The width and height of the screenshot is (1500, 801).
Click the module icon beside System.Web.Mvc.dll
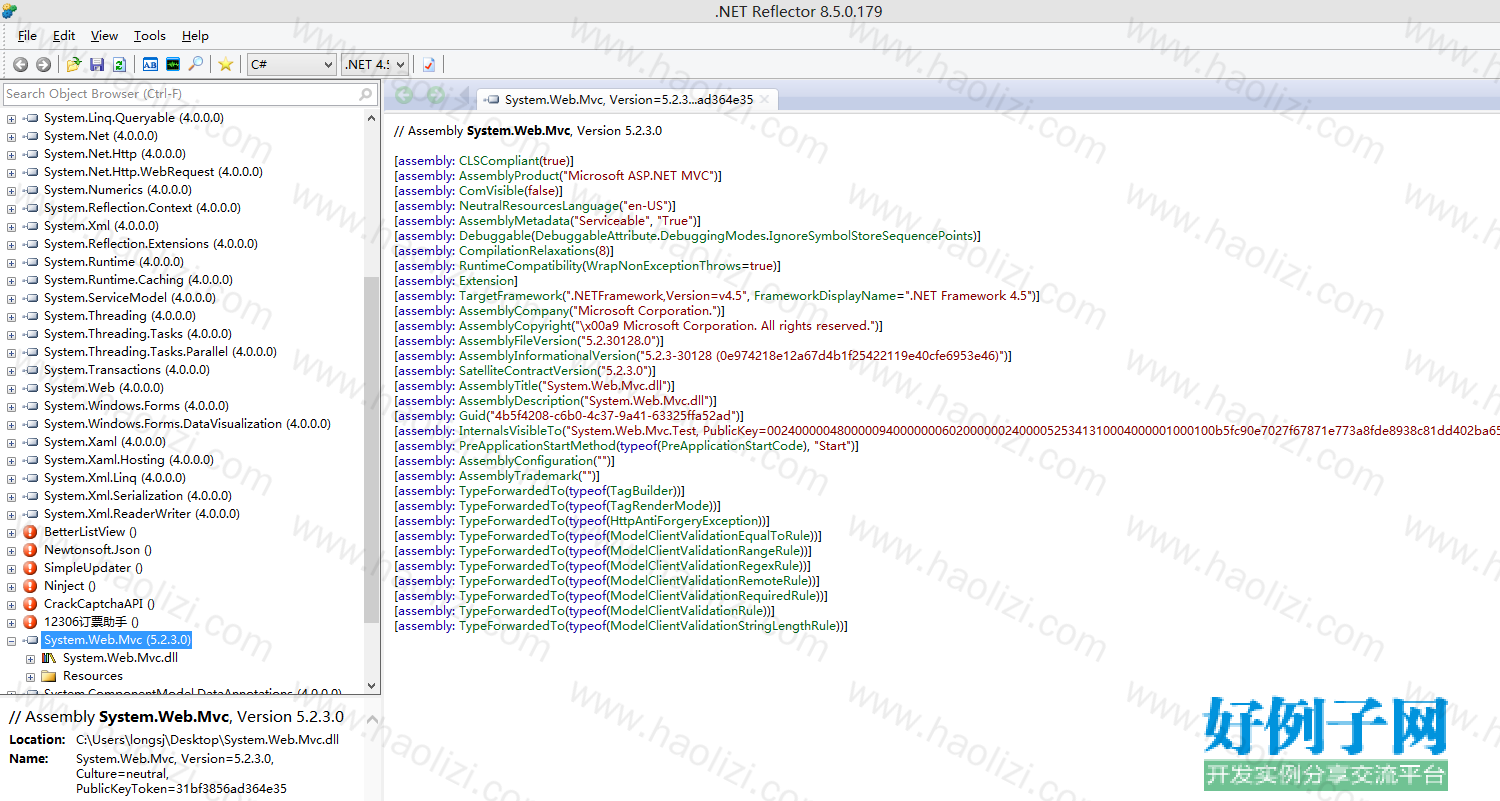pyautogui.click(x=49, y=658)
